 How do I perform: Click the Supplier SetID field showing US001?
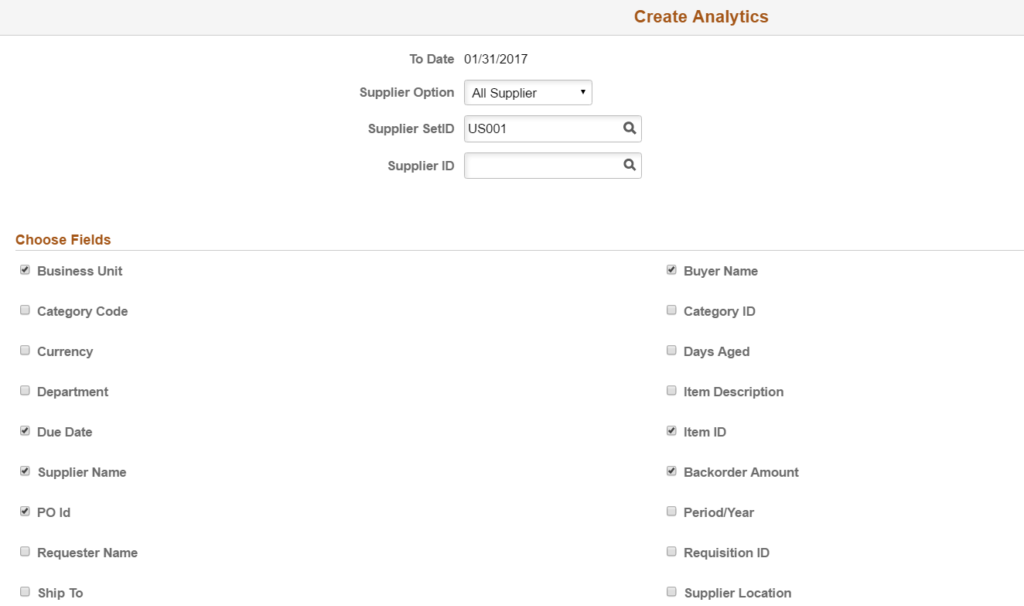540,128
